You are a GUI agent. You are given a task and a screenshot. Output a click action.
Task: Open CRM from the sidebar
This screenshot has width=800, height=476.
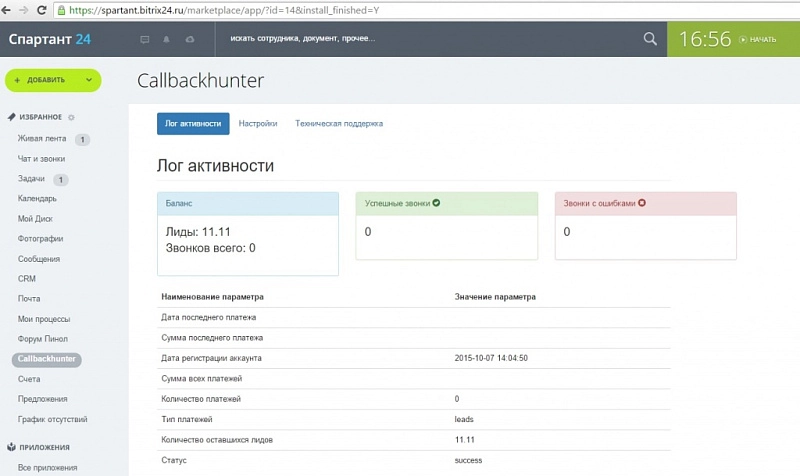(x=27, y=279)
